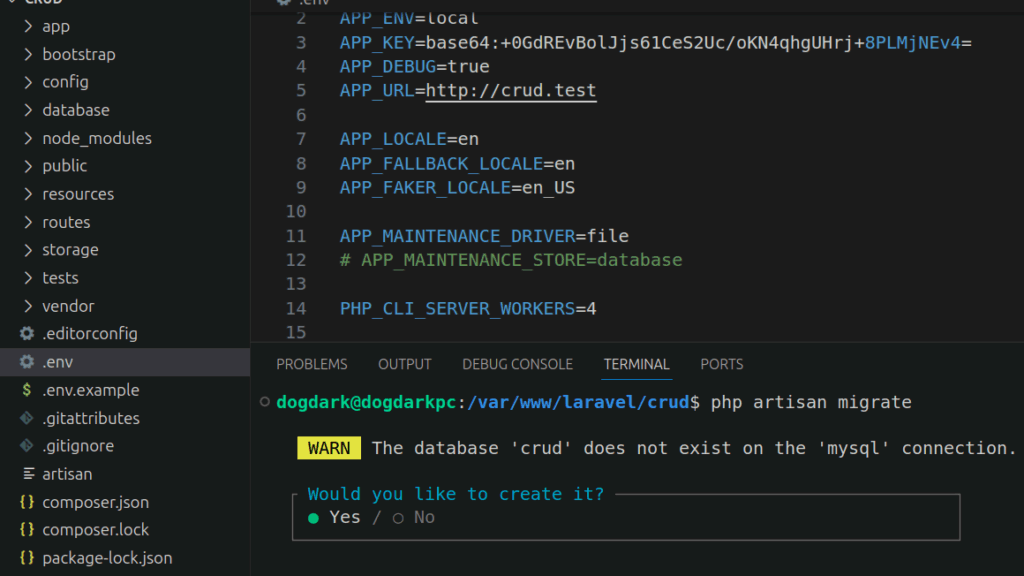Switch to the PORTS panel tab
Viewport: 1024px width, 576px height.
pos(721,364)
